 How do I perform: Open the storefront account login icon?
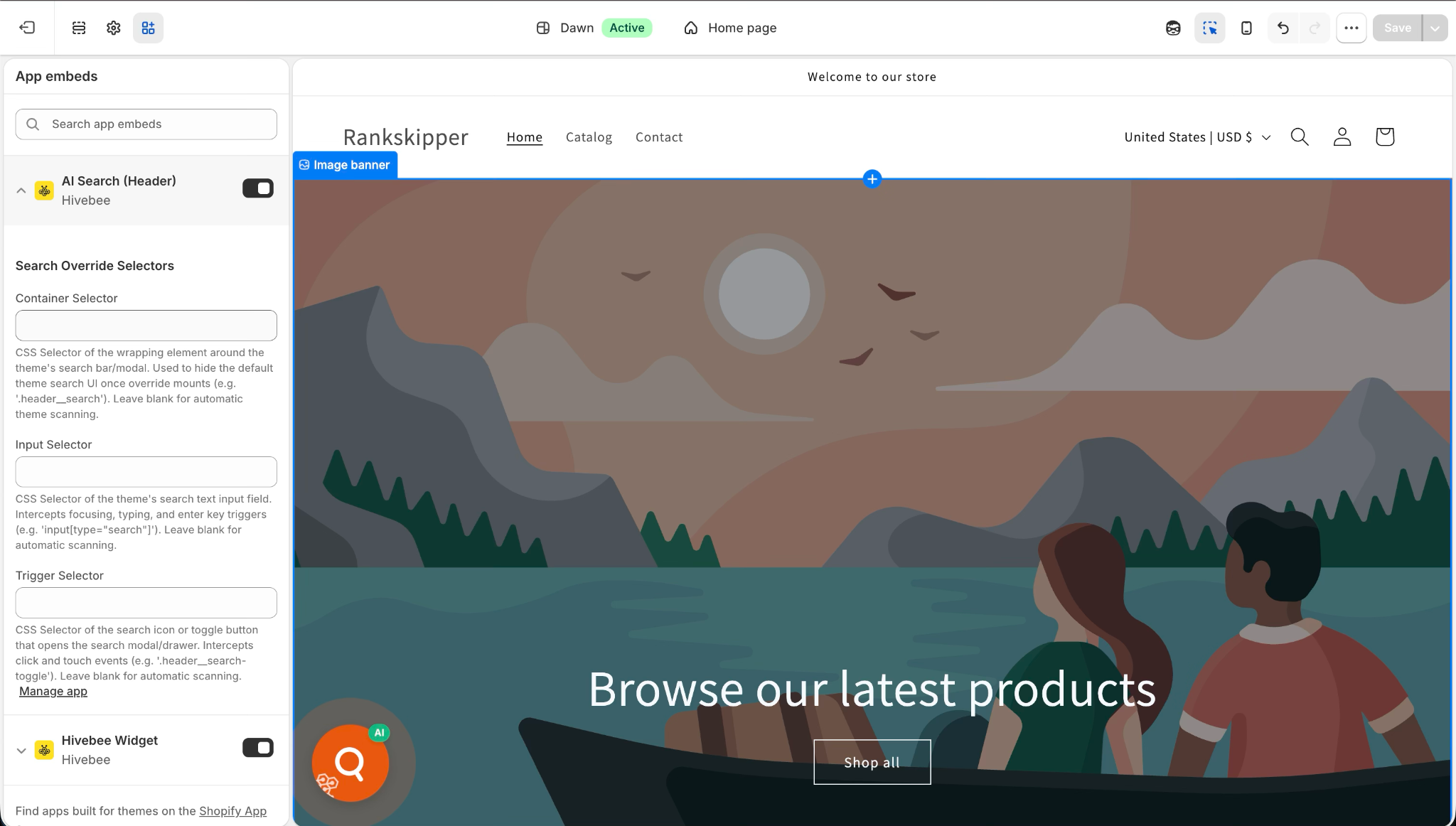click(1342, 136)
